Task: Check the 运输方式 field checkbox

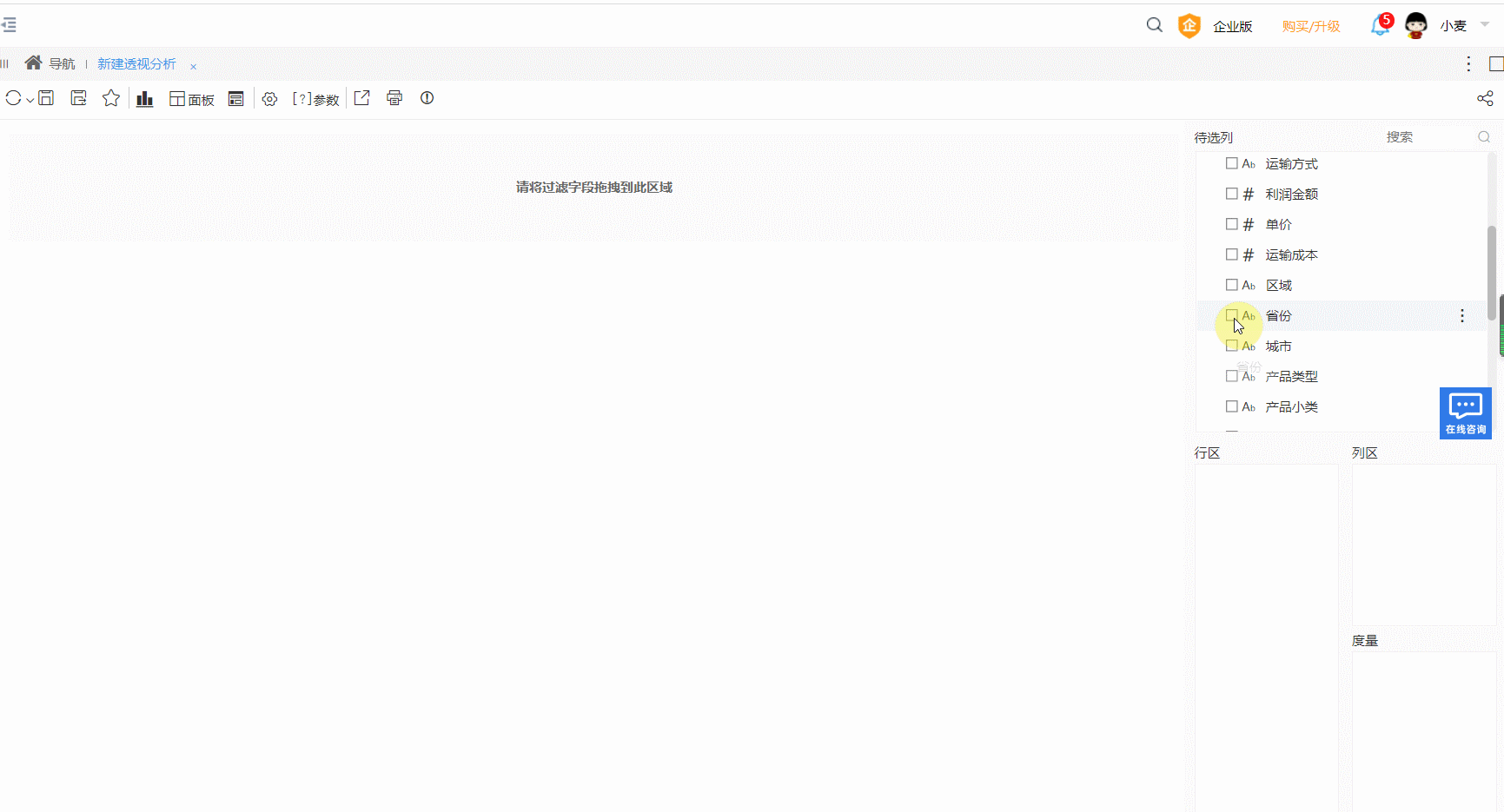Action: (x=1232, y=163)
